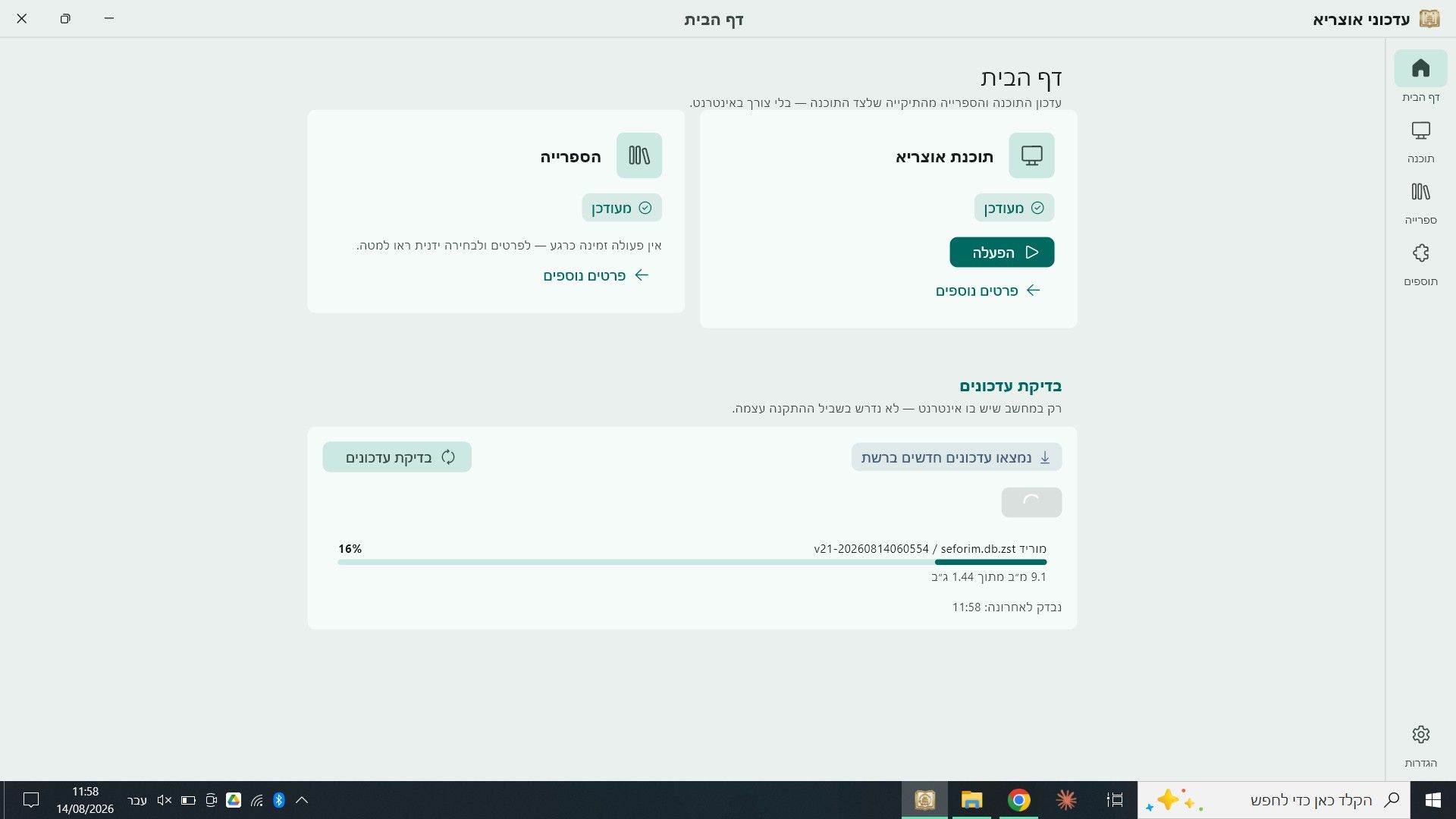Image resolution: width=1456 pixels, height=819 pixels.
Task: Open File Explorer from the taskbar
Action: (x=971, y=800)
